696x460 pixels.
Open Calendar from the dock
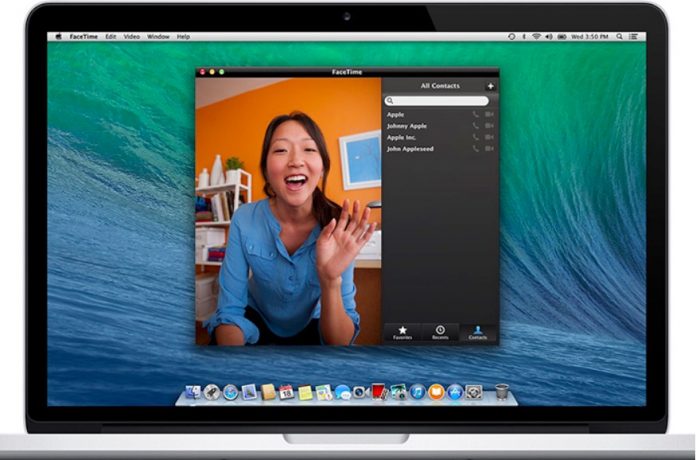286,392
